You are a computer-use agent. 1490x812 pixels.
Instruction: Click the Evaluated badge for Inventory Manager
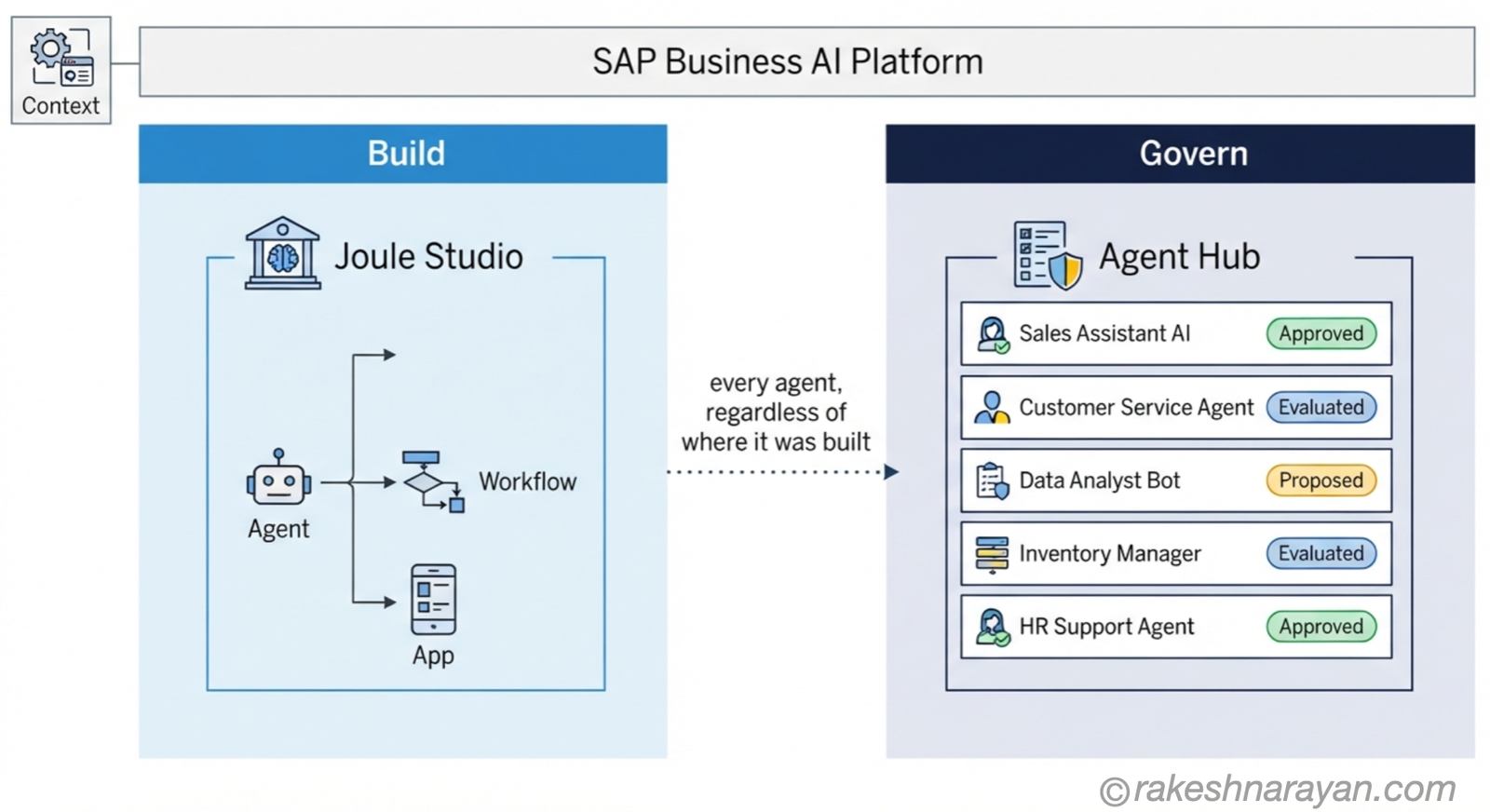1321,553
